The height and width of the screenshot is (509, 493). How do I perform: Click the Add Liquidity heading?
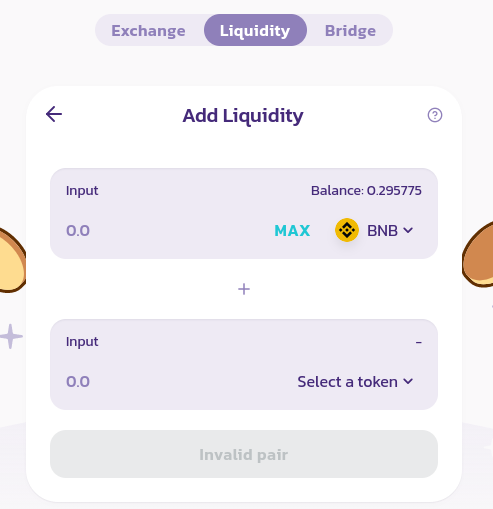243,116
